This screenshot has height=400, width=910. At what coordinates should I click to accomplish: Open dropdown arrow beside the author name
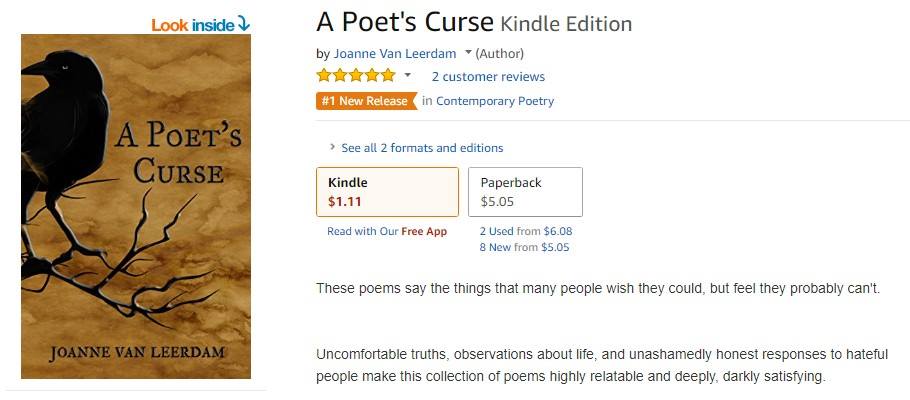pos(468,53)
